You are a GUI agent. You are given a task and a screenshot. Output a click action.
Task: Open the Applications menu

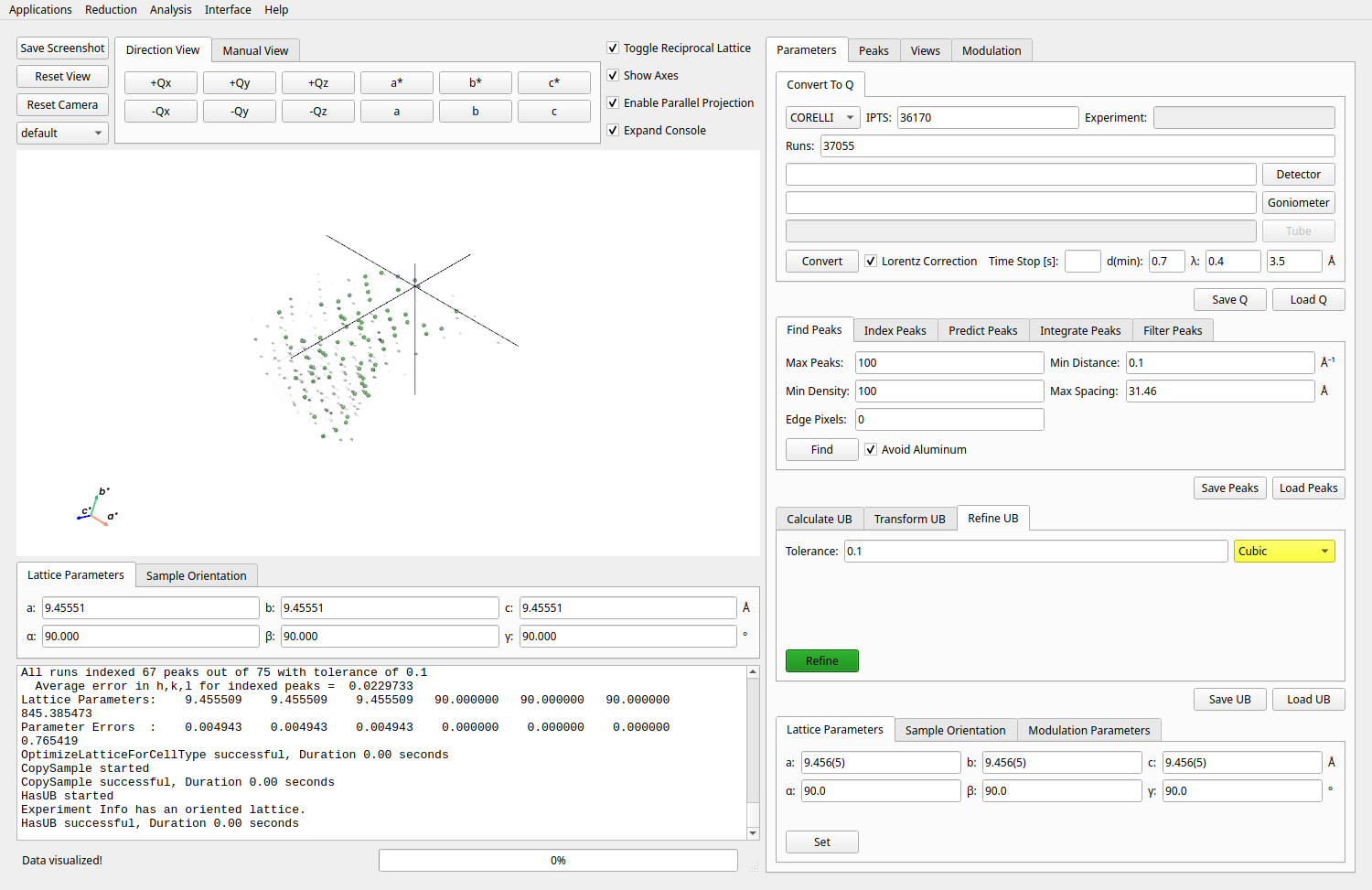click(40, 9)
